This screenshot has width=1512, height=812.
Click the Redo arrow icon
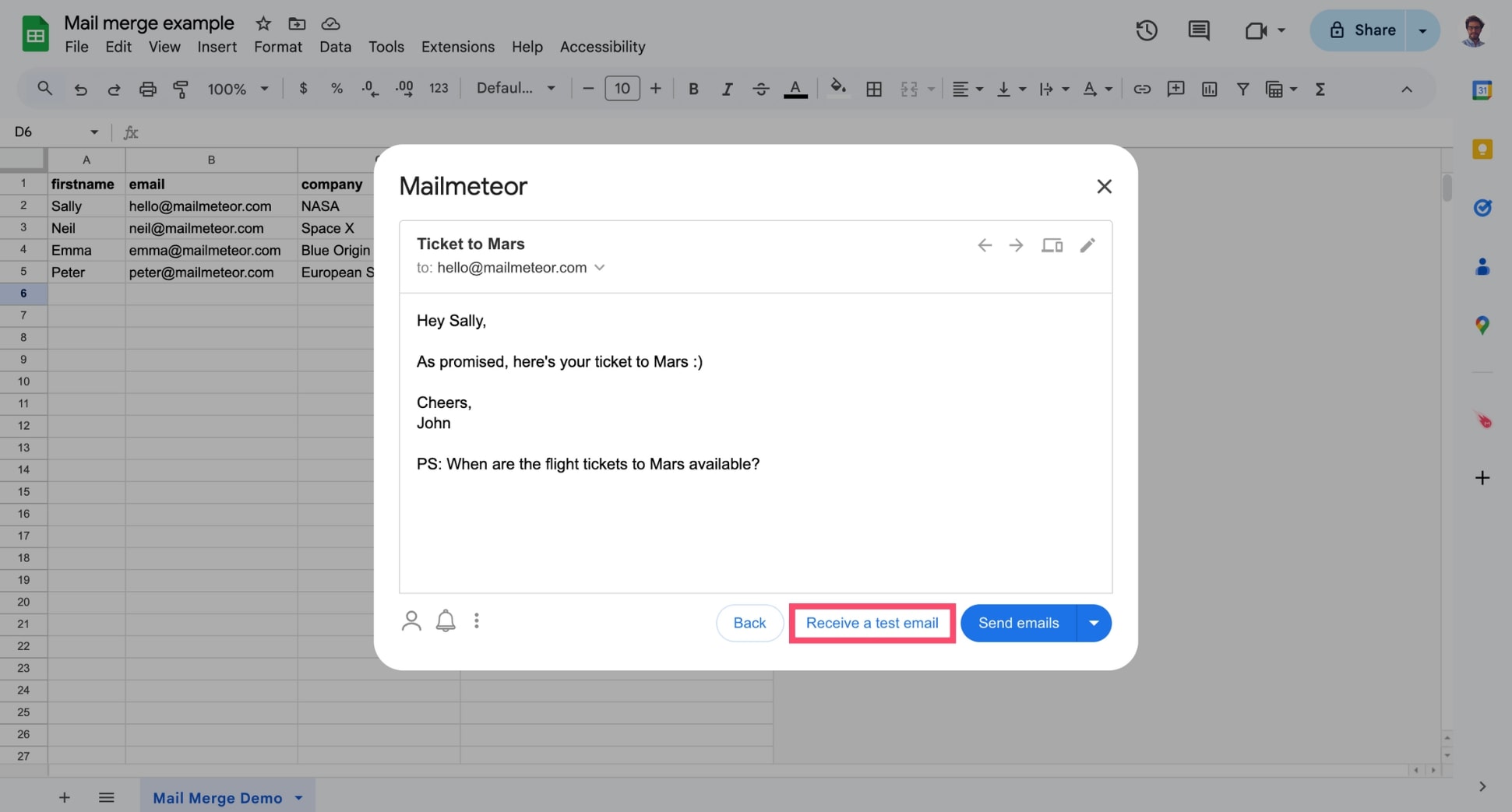114,89
